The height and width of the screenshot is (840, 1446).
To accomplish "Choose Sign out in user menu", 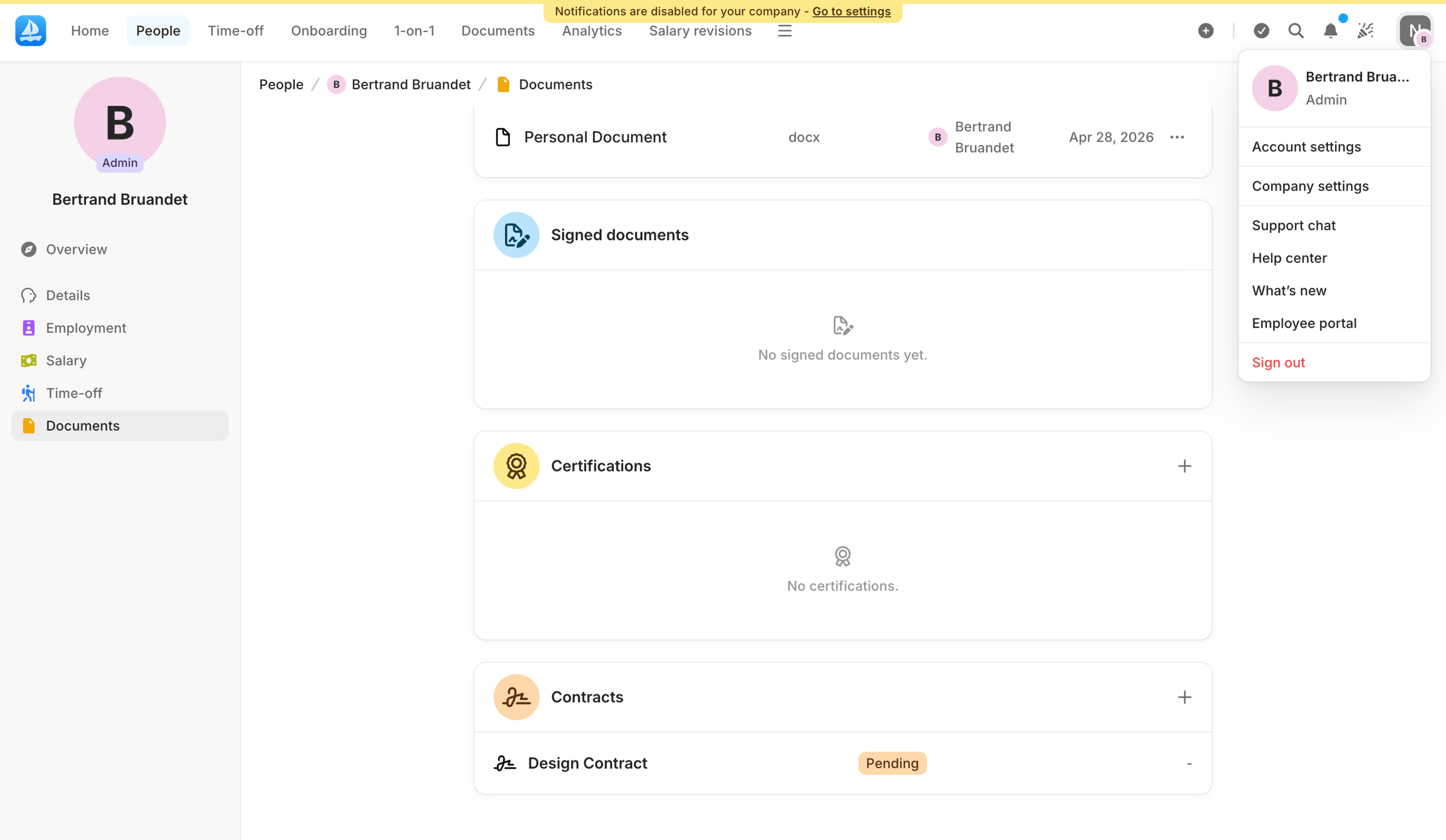I will click(1334, 362).
